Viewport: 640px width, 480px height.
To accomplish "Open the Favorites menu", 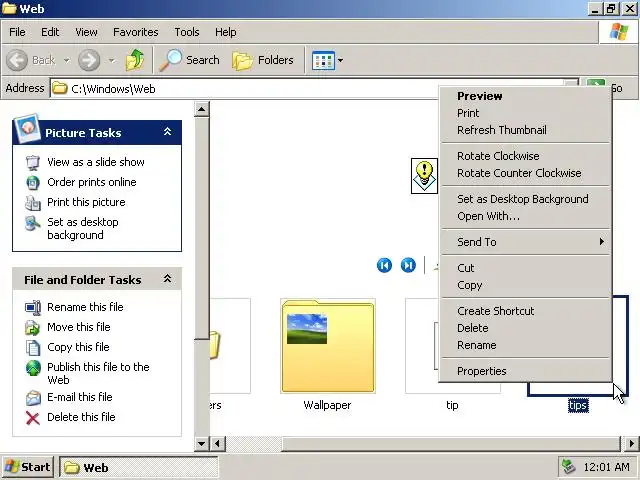I will click(x=136, y=32).
